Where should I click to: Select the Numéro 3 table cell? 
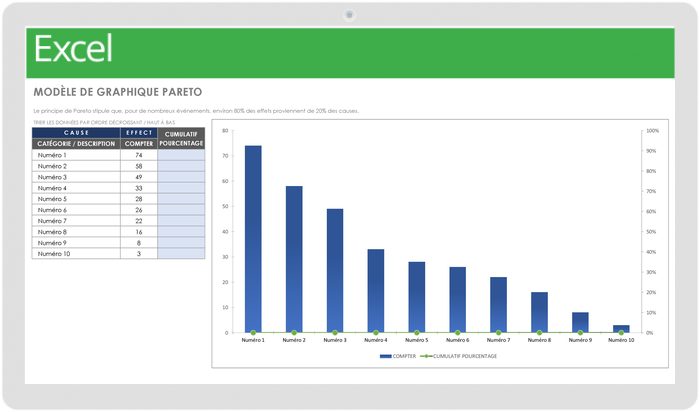pyautogui.click(x=76, y=177)
